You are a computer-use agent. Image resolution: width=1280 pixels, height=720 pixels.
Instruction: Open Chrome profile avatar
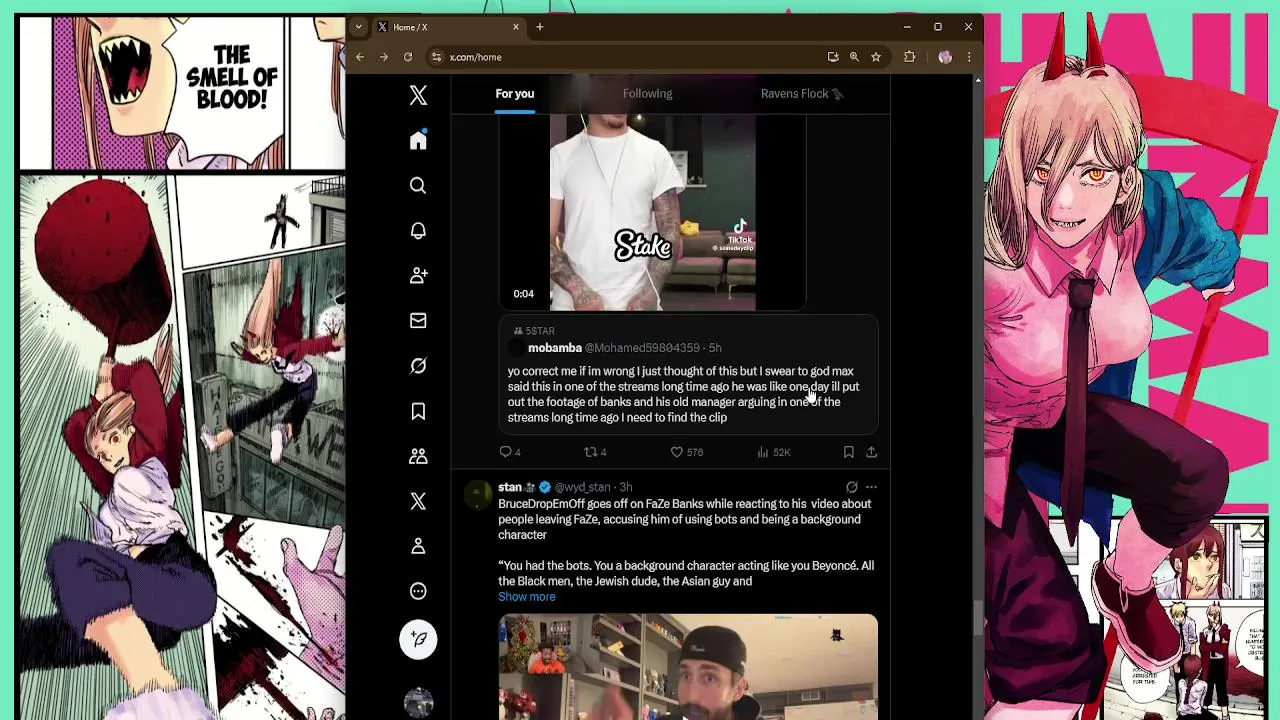(x=945, y=57)
